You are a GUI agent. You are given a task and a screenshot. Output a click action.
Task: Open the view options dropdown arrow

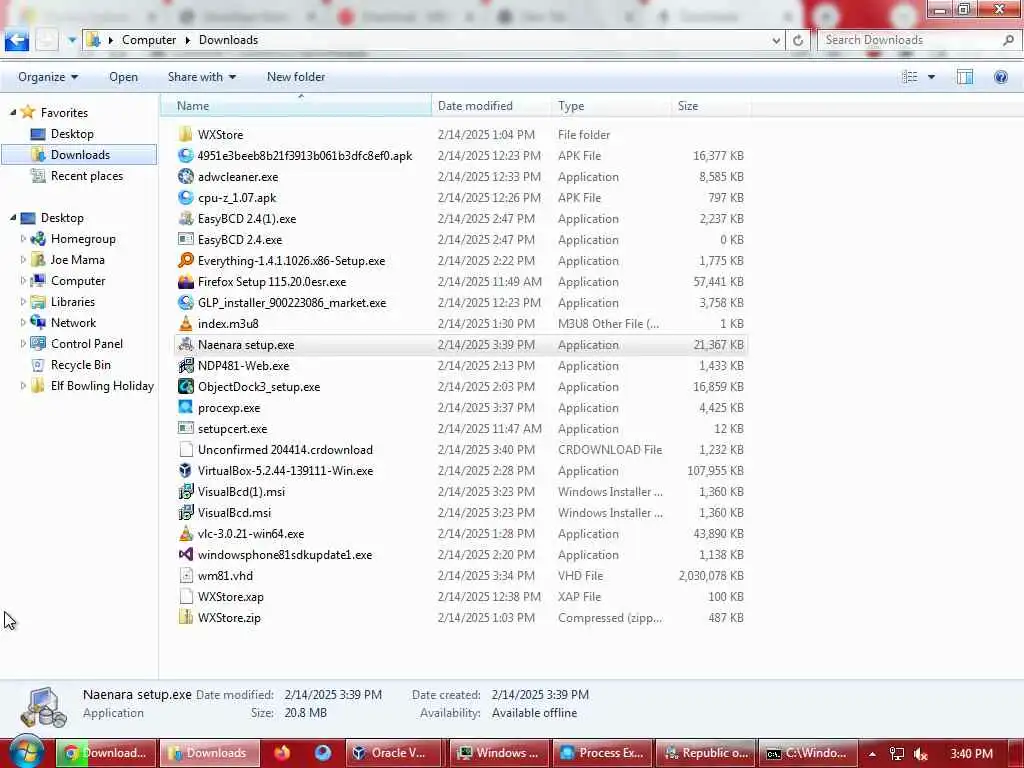[931, 77]
